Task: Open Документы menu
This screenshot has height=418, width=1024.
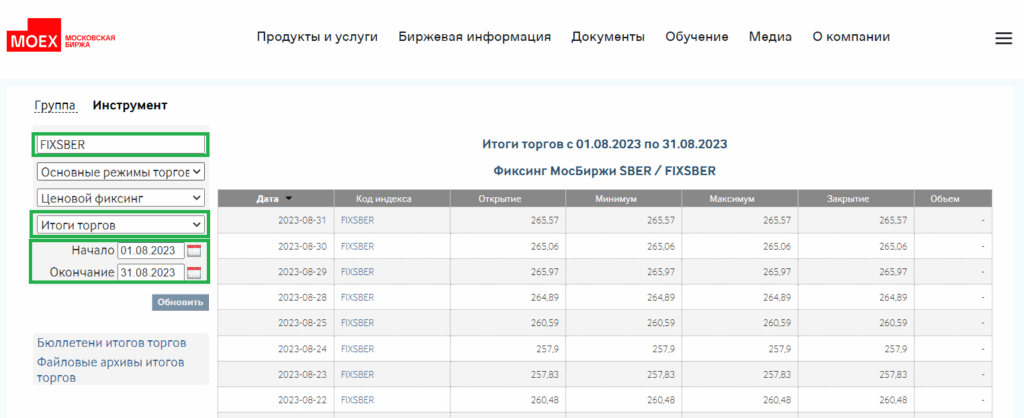Action: click(608, 37)
